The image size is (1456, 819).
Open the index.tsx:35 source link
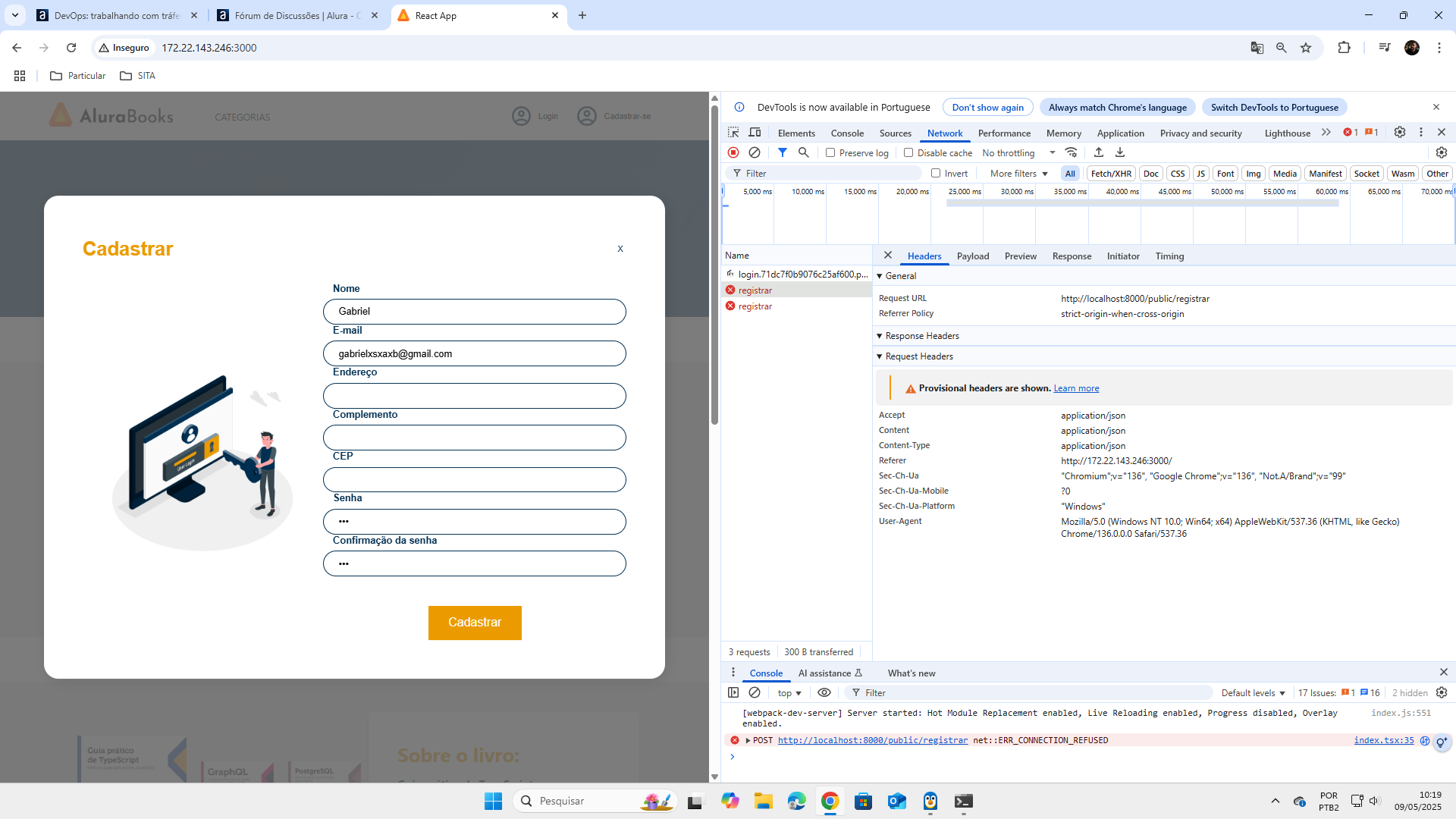pyautogui.click(x=1384, y=740)
